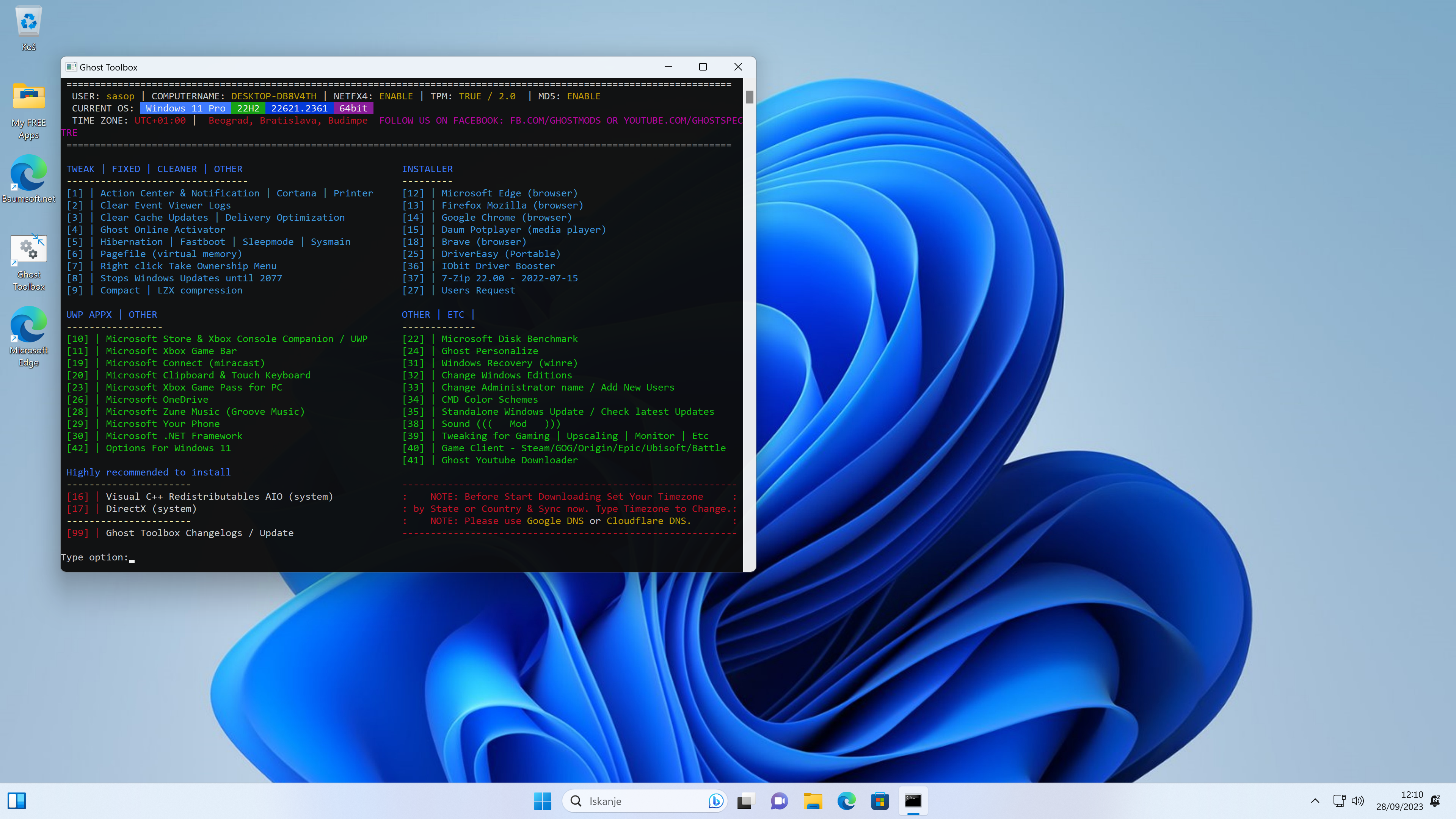Click the Ghost Toolbox title bar app icon

71,67
